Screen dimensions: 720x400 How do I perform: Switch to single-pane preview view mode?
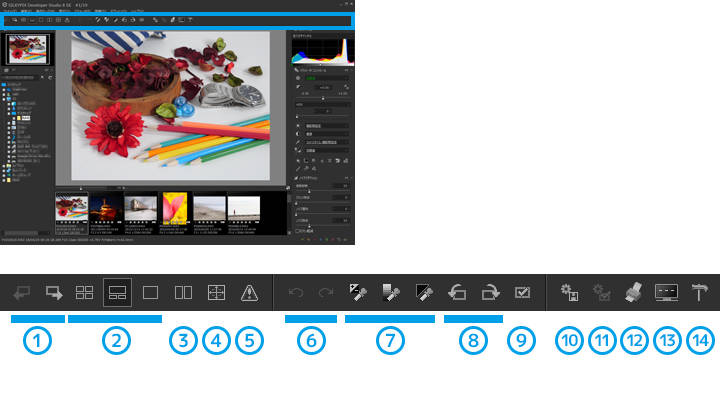point(151,293)
